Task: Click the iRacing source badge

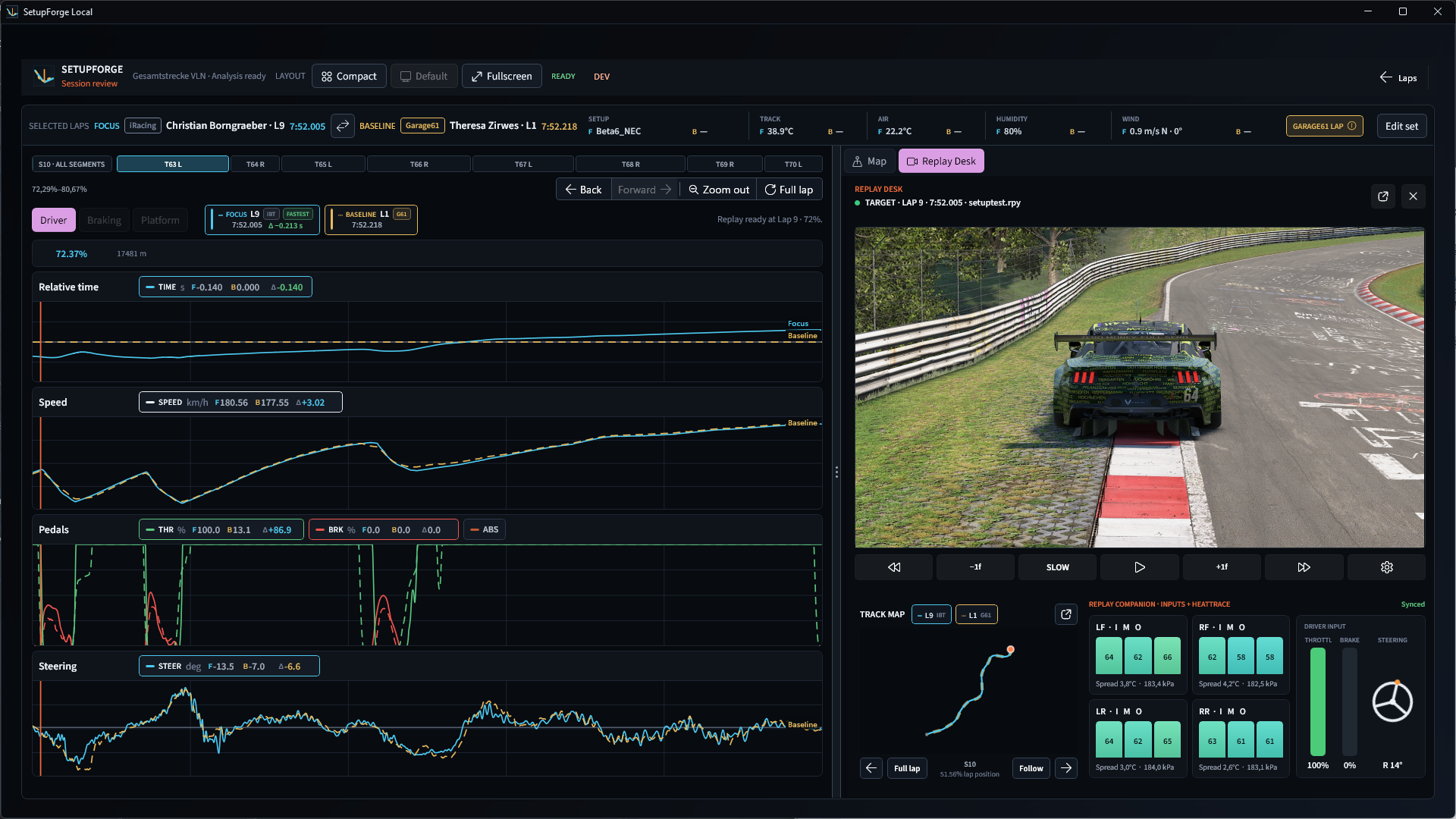Action: 143,126
